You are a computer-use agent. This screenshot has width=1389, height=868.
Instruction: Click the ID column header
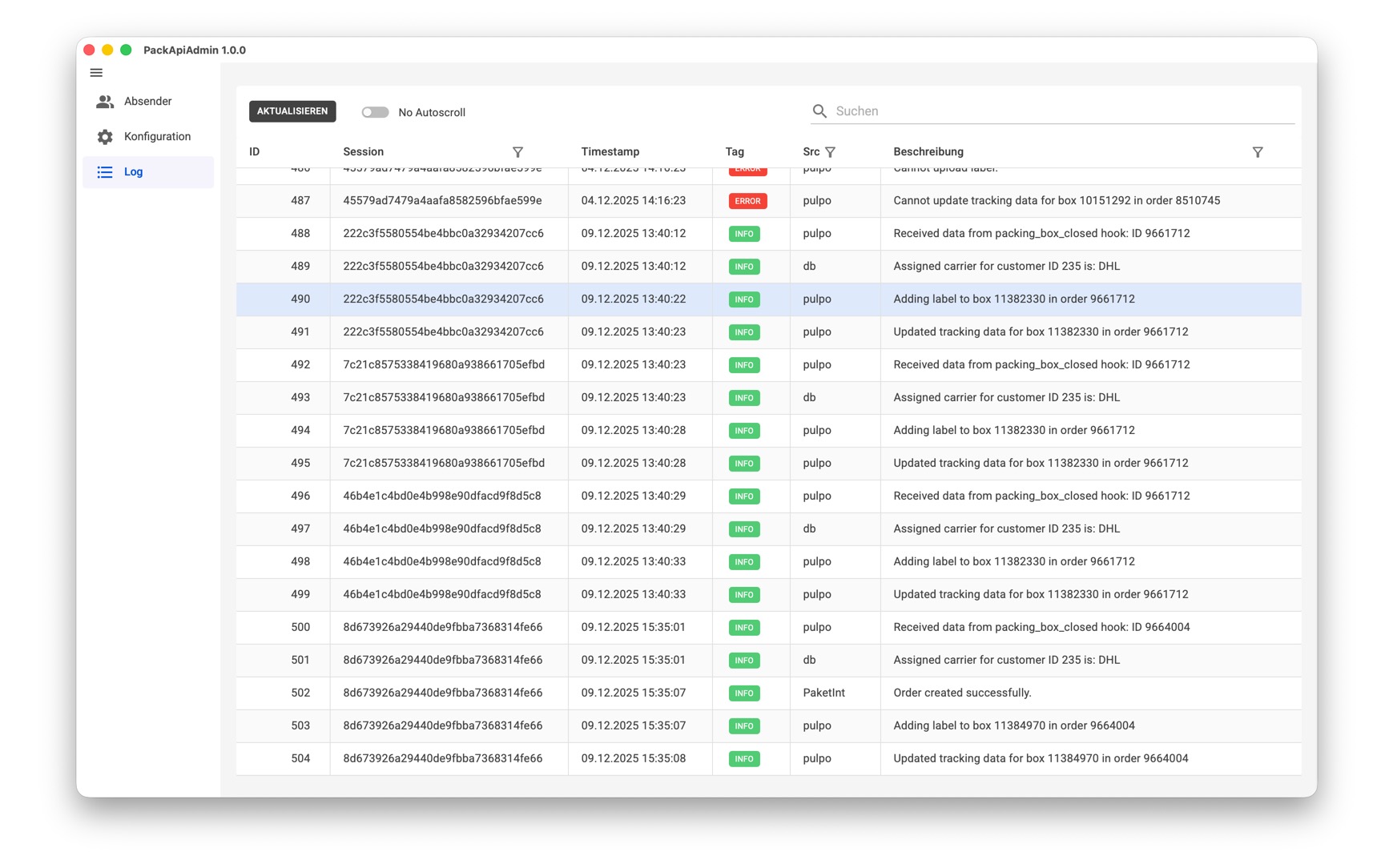pyautogui.click(x=255, y=152)
